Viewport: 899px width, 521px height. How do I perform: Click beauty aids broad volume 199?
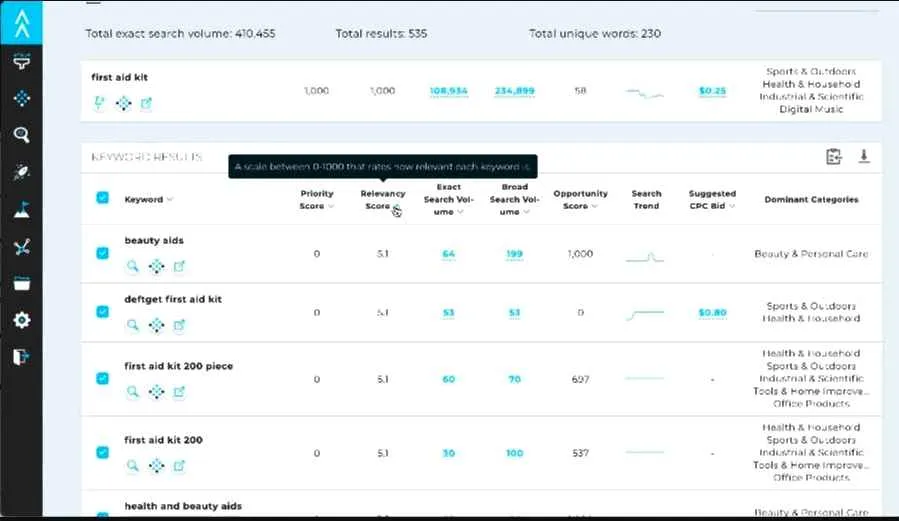click(x=514, y=254)
